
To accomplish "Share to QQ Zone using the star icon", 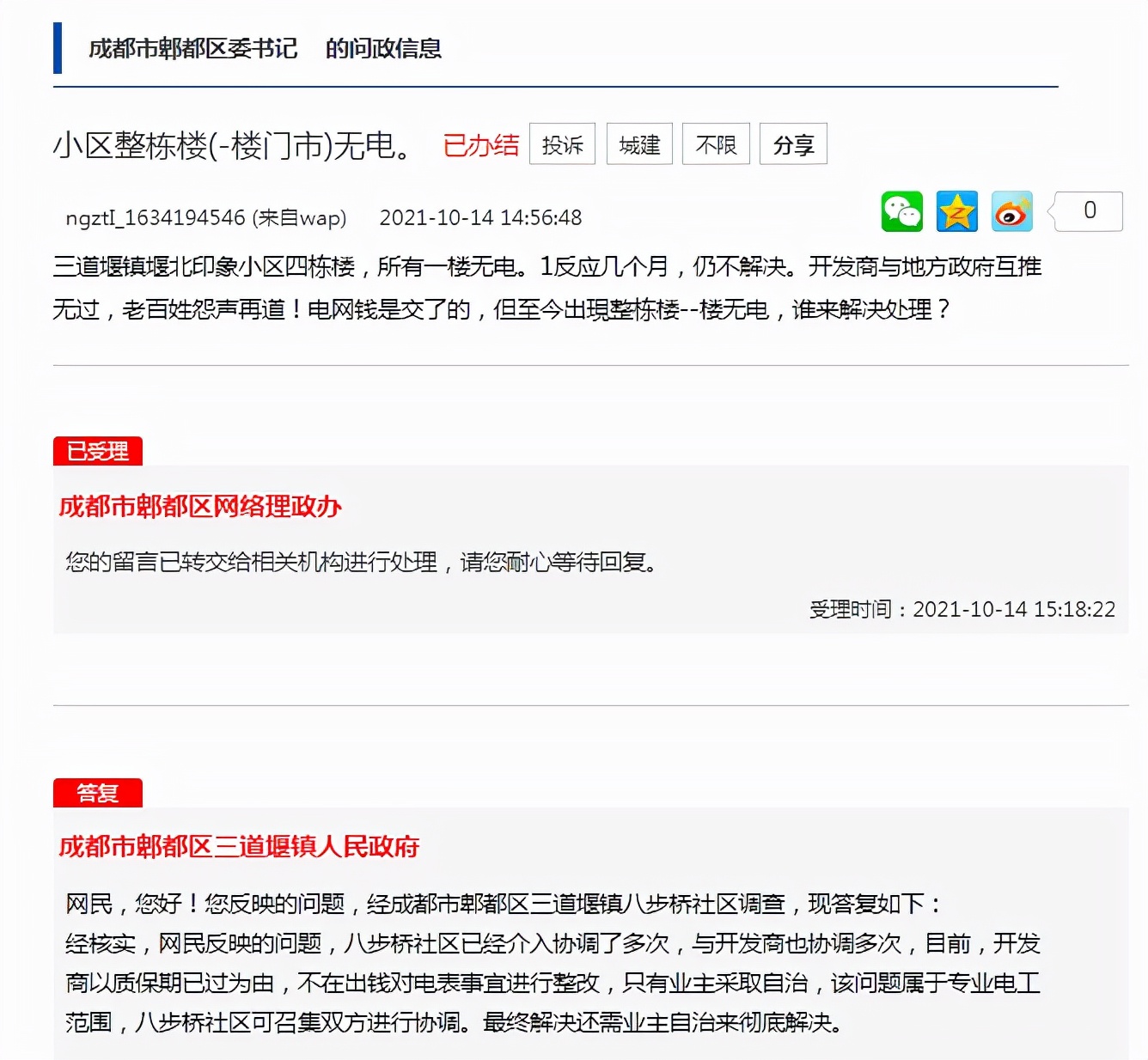I will point(957,211).
